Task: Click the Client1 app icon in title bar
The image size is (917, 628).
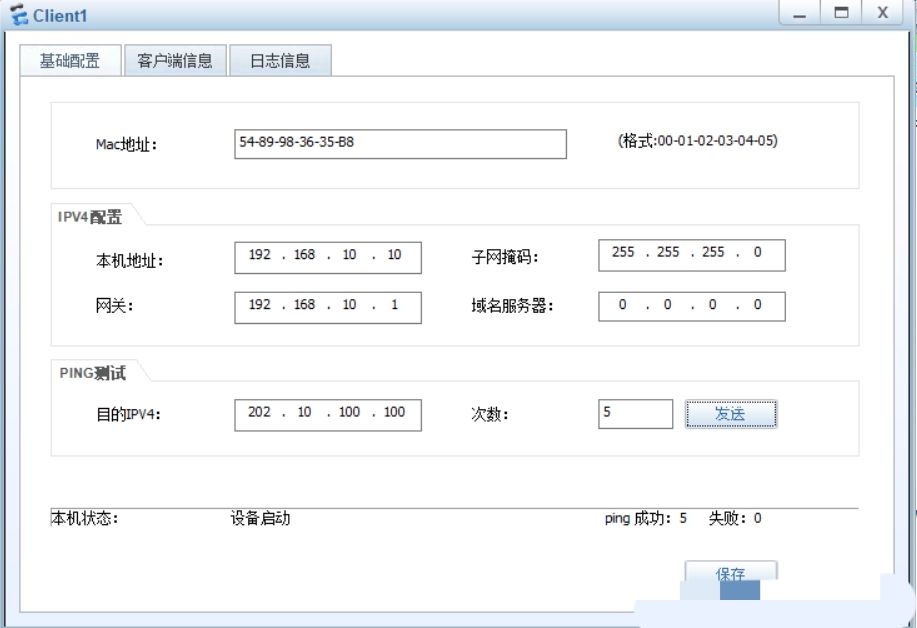Action: click(x=19, y=15)
